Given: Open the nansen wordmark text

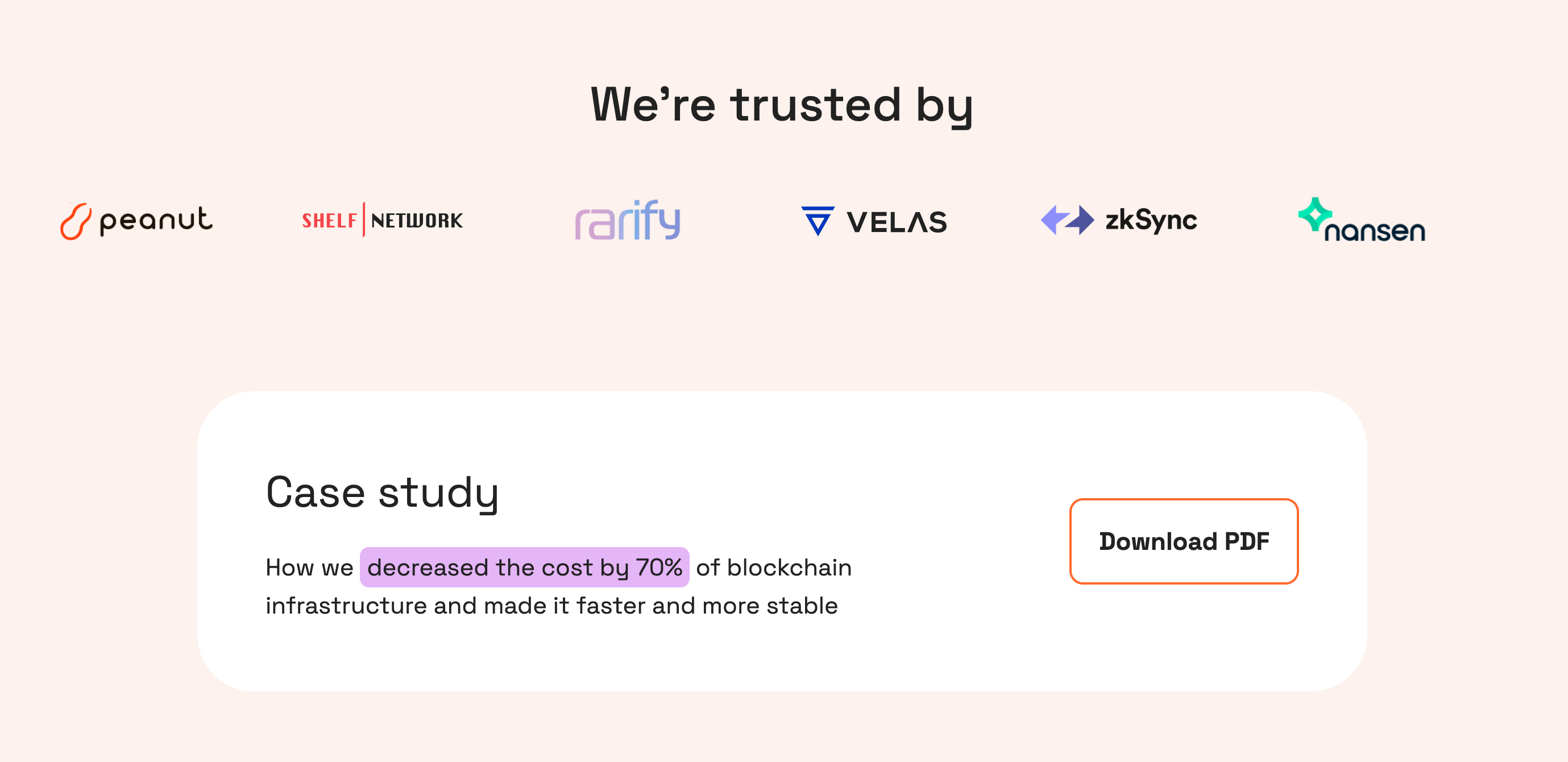Looking at the screenshot, I should pyautogui.click(x=1375, y=231).
